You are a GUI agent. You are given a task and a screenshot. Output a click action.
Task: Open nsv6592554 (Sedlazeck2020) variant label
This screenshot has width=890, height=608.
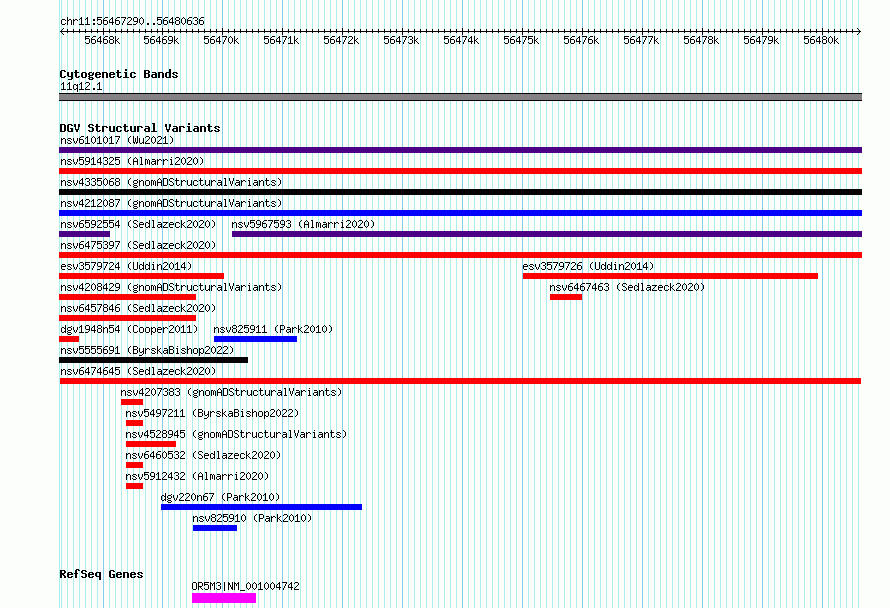(138, 224)
